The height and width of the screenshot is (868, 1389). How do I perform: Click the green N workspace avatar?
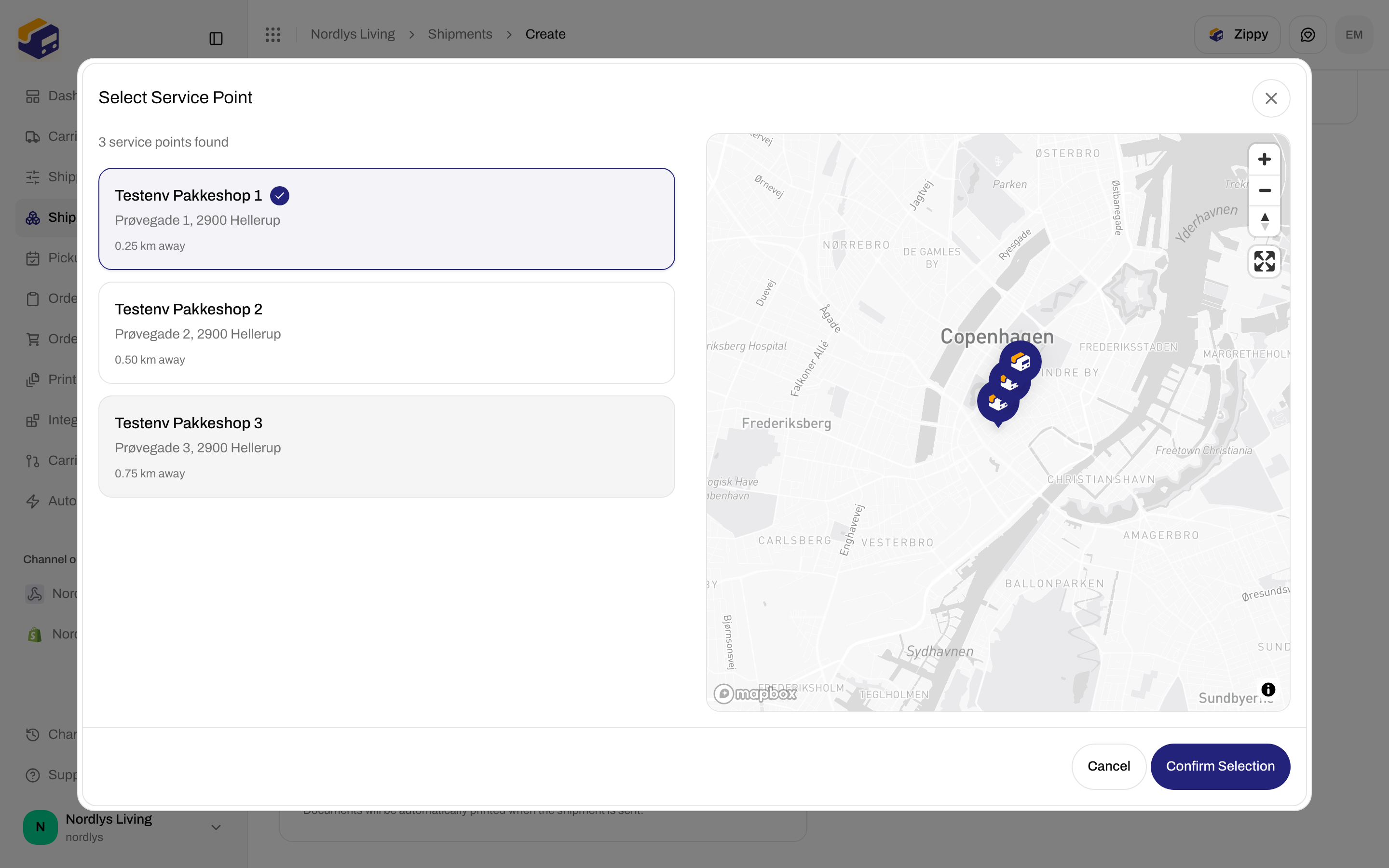pyautogui.click(x=40, y=827)
